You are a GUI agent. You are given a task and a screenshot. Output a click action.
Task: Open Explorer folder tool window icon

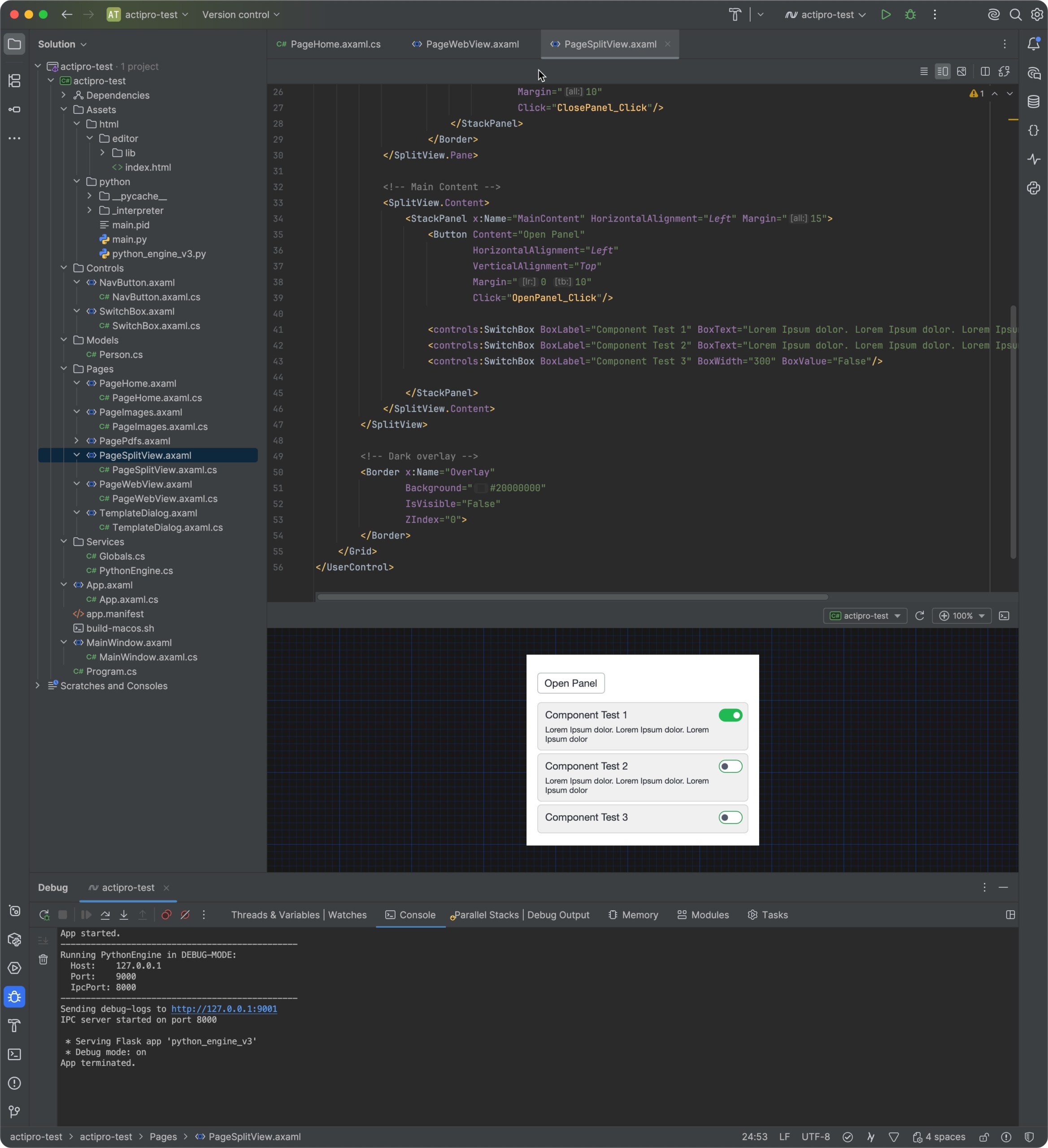point(15,44)
